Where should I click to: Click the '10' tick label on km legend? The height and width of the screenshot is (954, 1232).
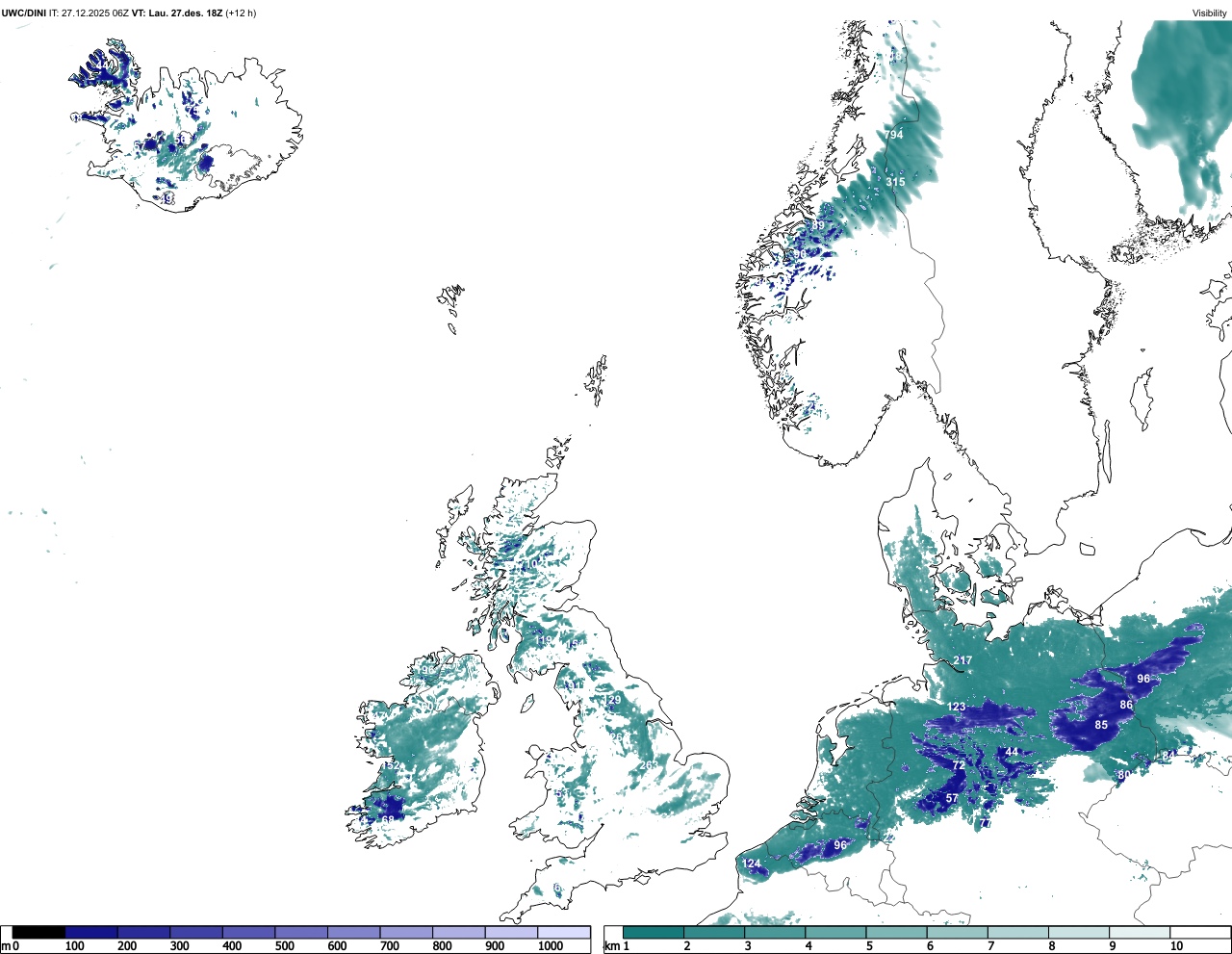click(x=1176, y=947)
